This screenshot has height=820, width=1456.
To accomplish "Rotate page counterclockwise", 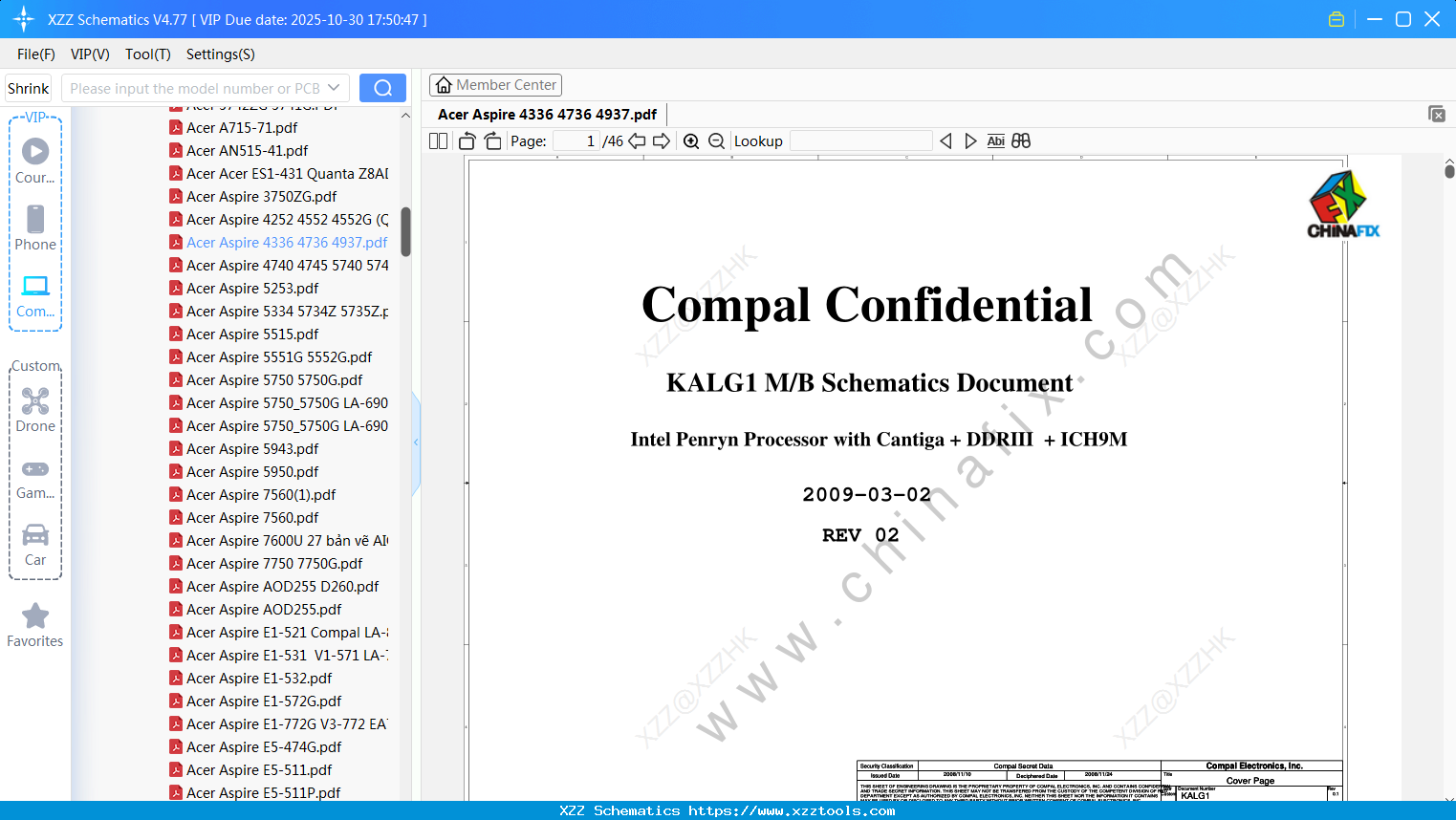I will point(467,141).
